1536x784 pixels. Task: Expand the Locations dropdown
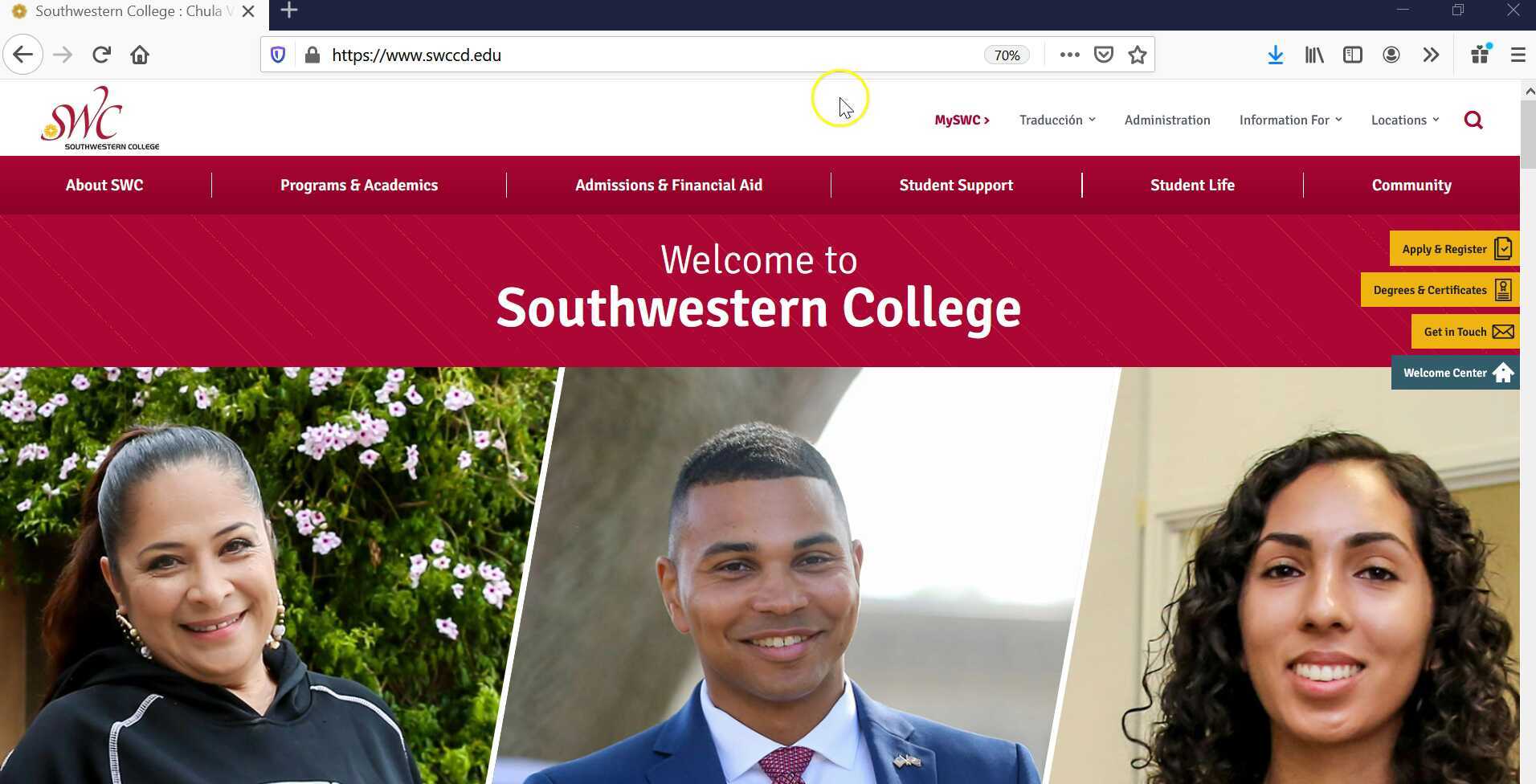pyautogui.click(x=1404, y=120)
